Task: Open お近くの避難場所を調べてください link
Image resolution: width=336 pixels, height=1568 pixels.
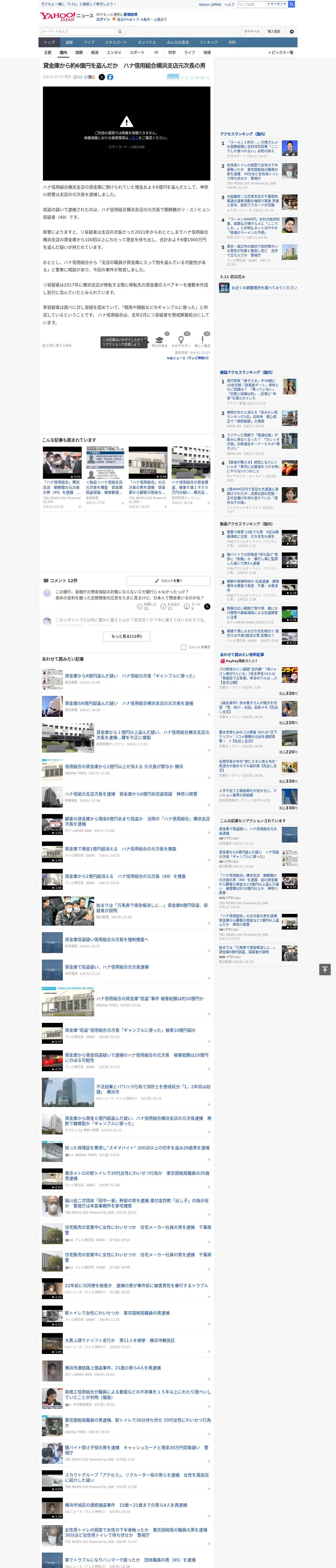Action: [x=264, y=288]
